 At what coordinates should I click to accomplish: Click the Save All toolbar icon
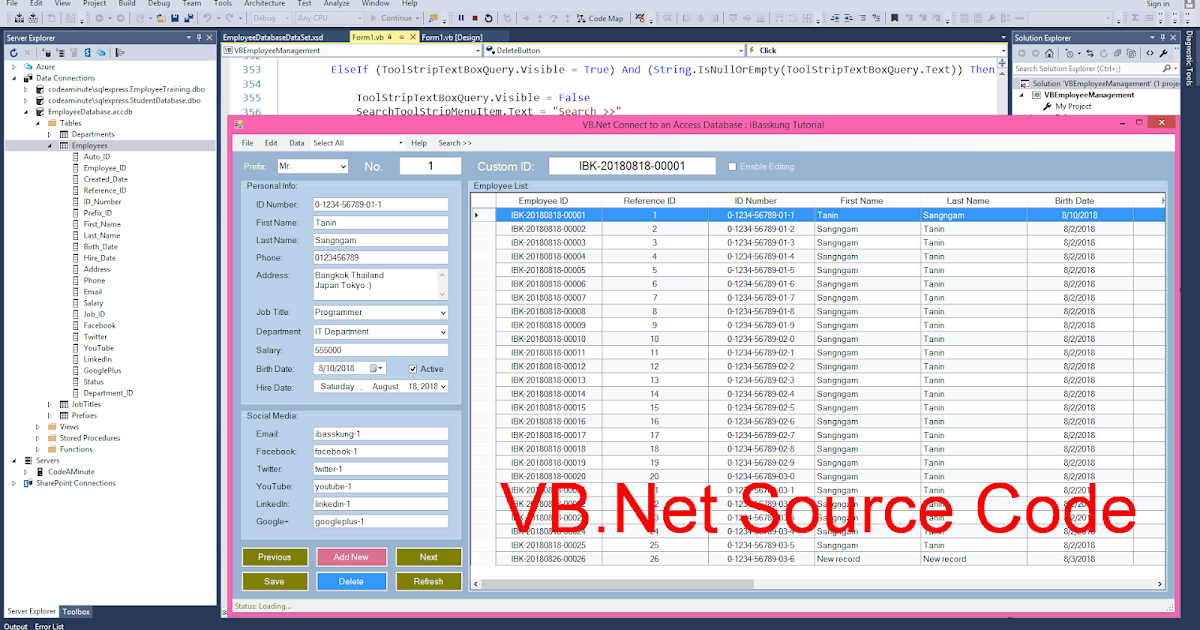coord(189,16)
